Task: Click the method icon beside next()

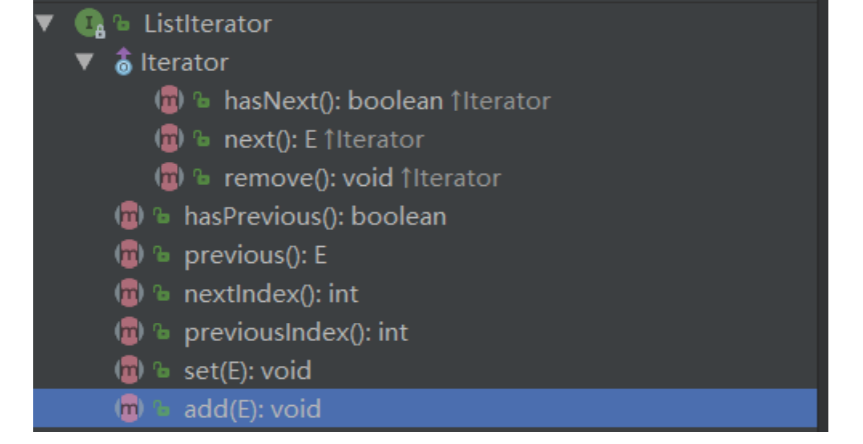Action: (x=168, y=139)
